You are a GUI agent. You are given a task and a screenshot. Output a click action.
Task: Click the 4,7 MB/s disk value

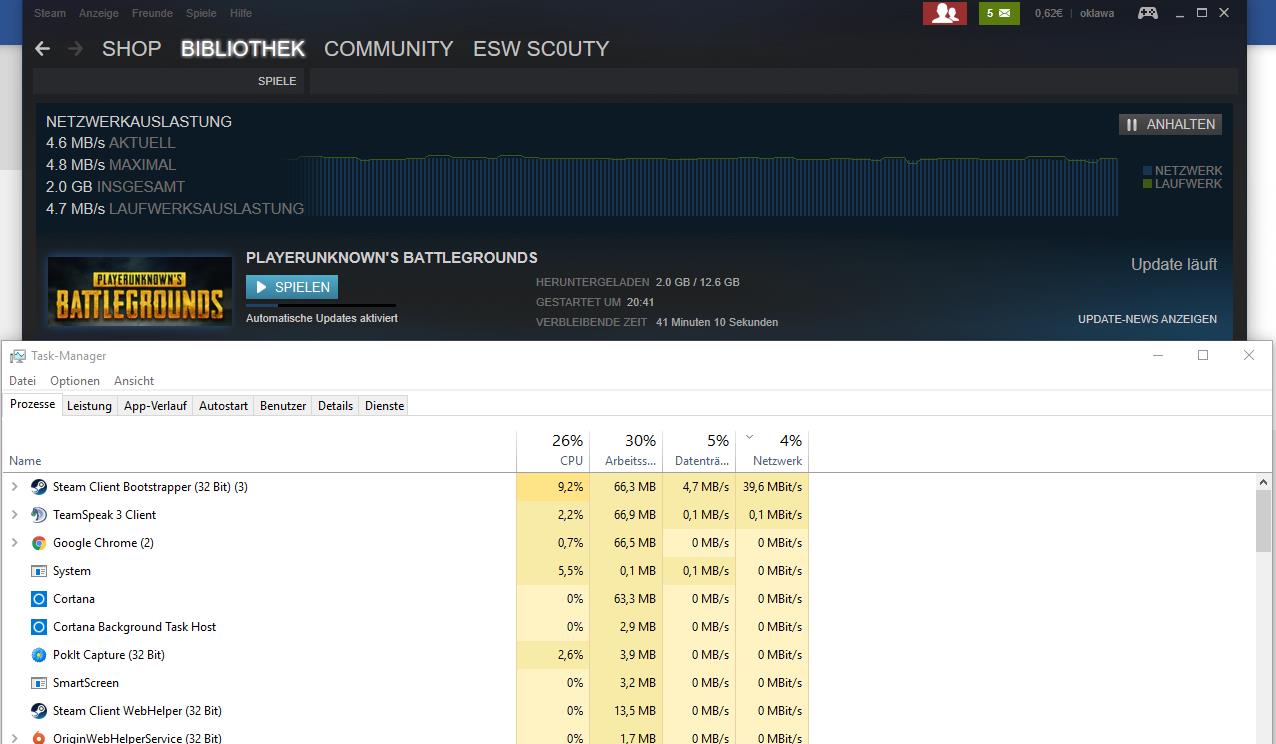[699, 487]
